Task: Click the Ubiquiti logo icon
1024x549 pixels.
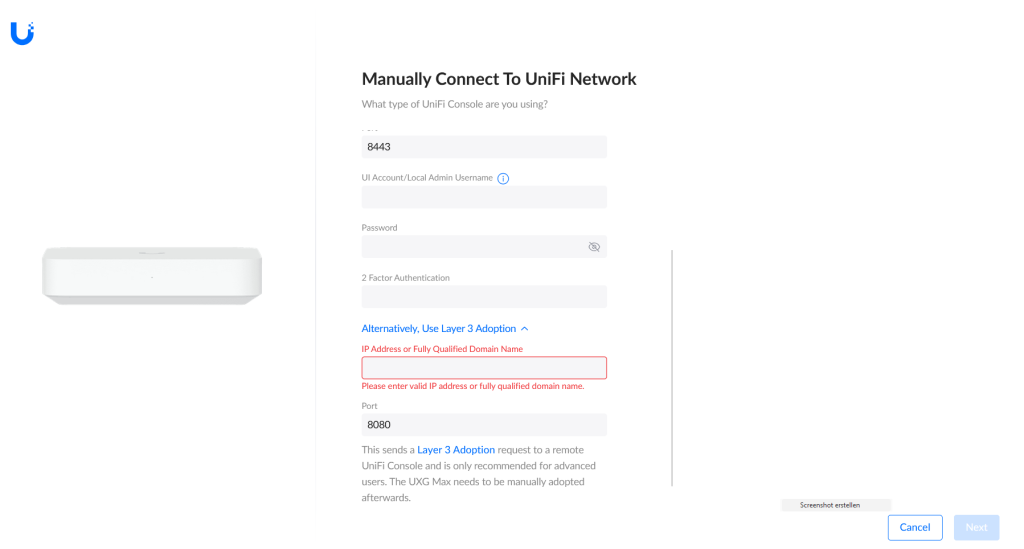Action: tap(22, 33)
